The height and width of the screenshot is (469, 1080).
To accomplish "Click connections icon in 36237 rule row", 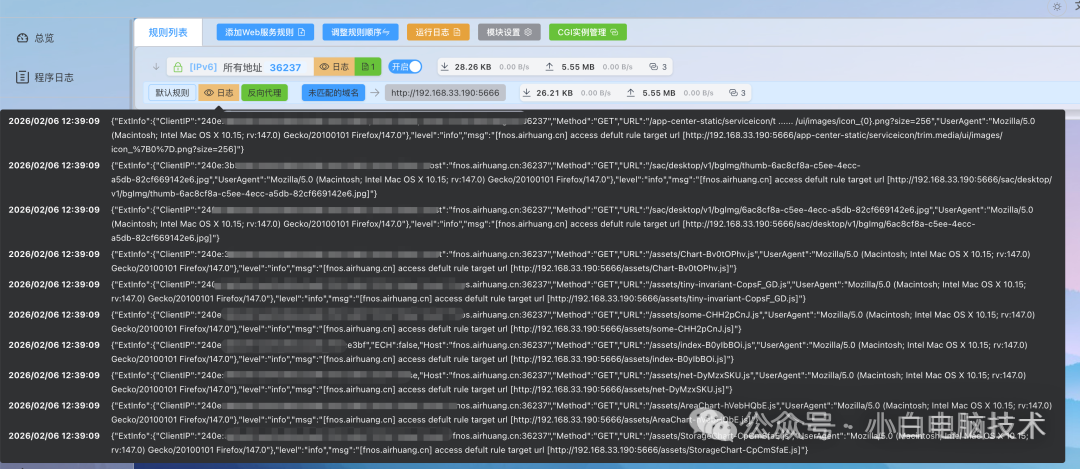I will coord(654,67).
